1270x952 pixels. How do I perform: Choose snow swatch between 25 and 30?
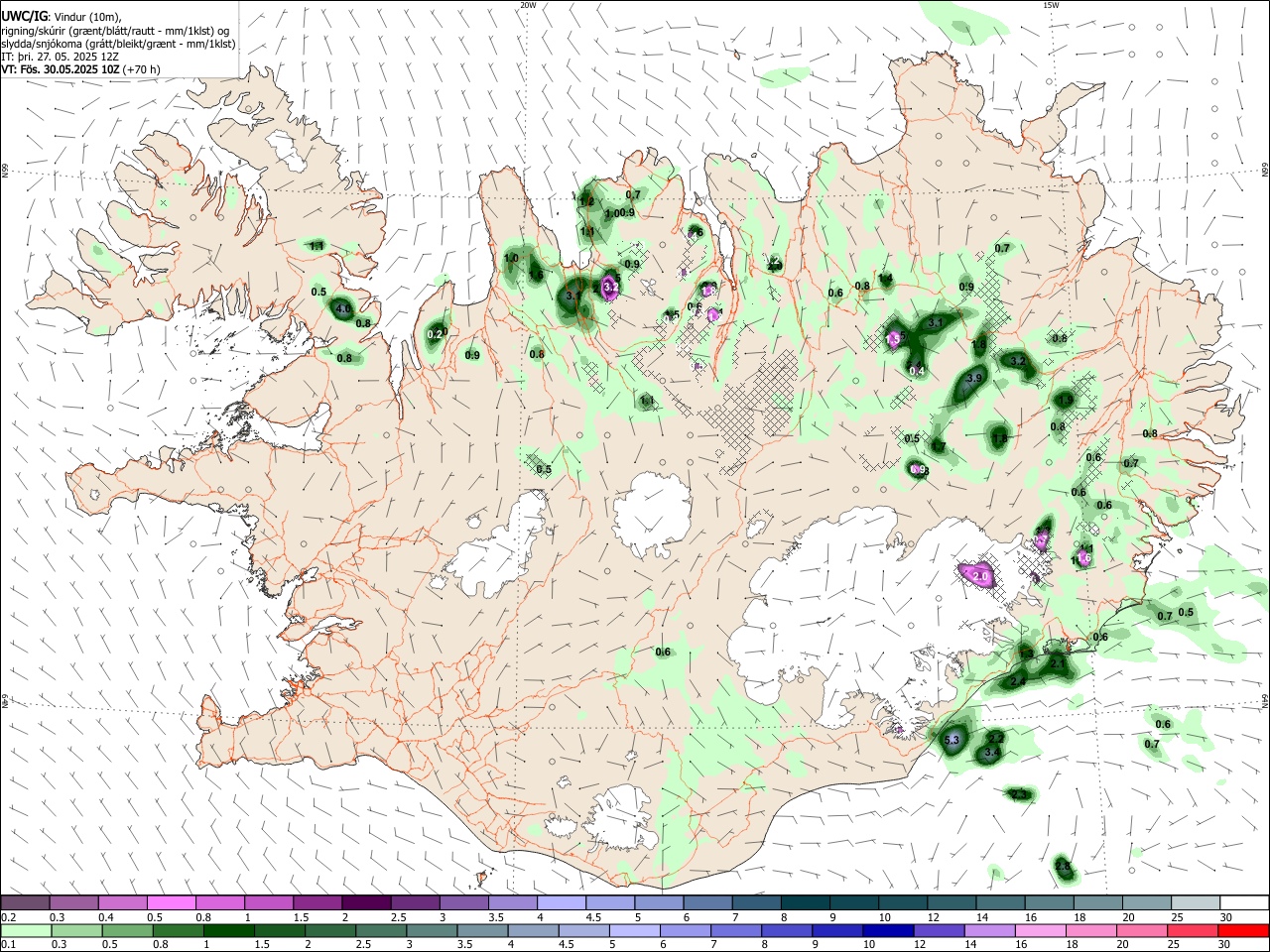pyautogui.click(x=1196, y=903)
